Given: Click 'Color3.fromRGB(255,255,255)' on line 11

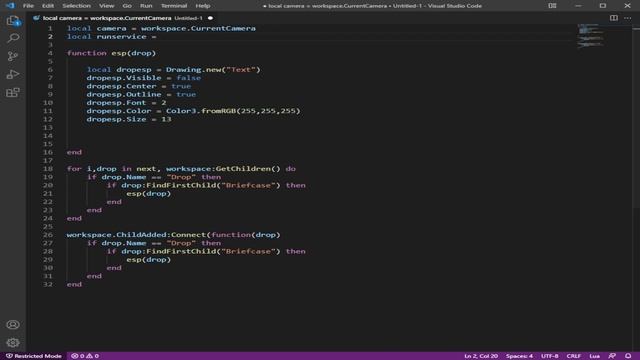Looking at the screenshot, I should (233, 111).
